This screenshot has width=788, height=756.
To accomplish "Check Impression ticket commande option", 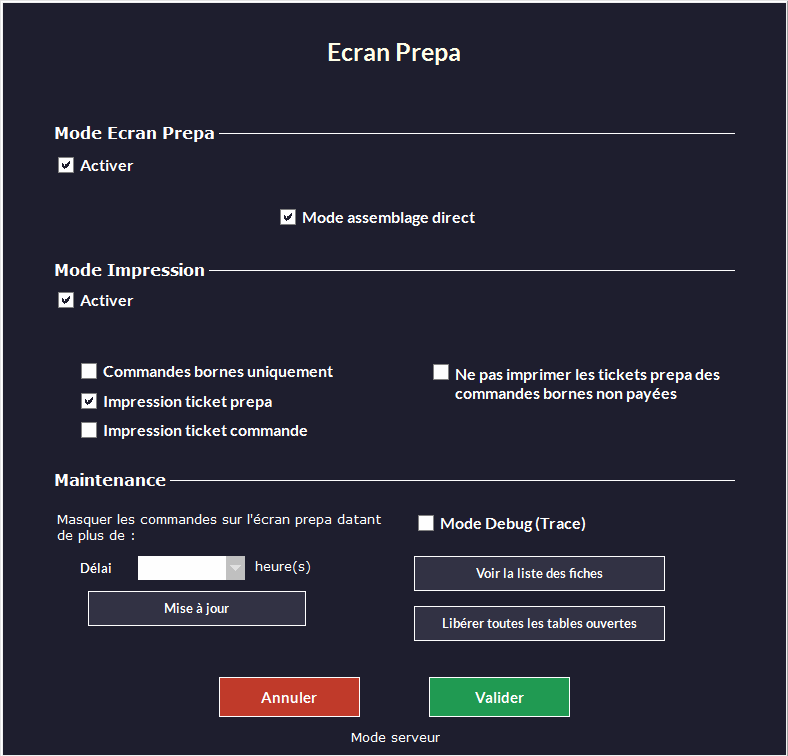I will (x=89, y=431).
